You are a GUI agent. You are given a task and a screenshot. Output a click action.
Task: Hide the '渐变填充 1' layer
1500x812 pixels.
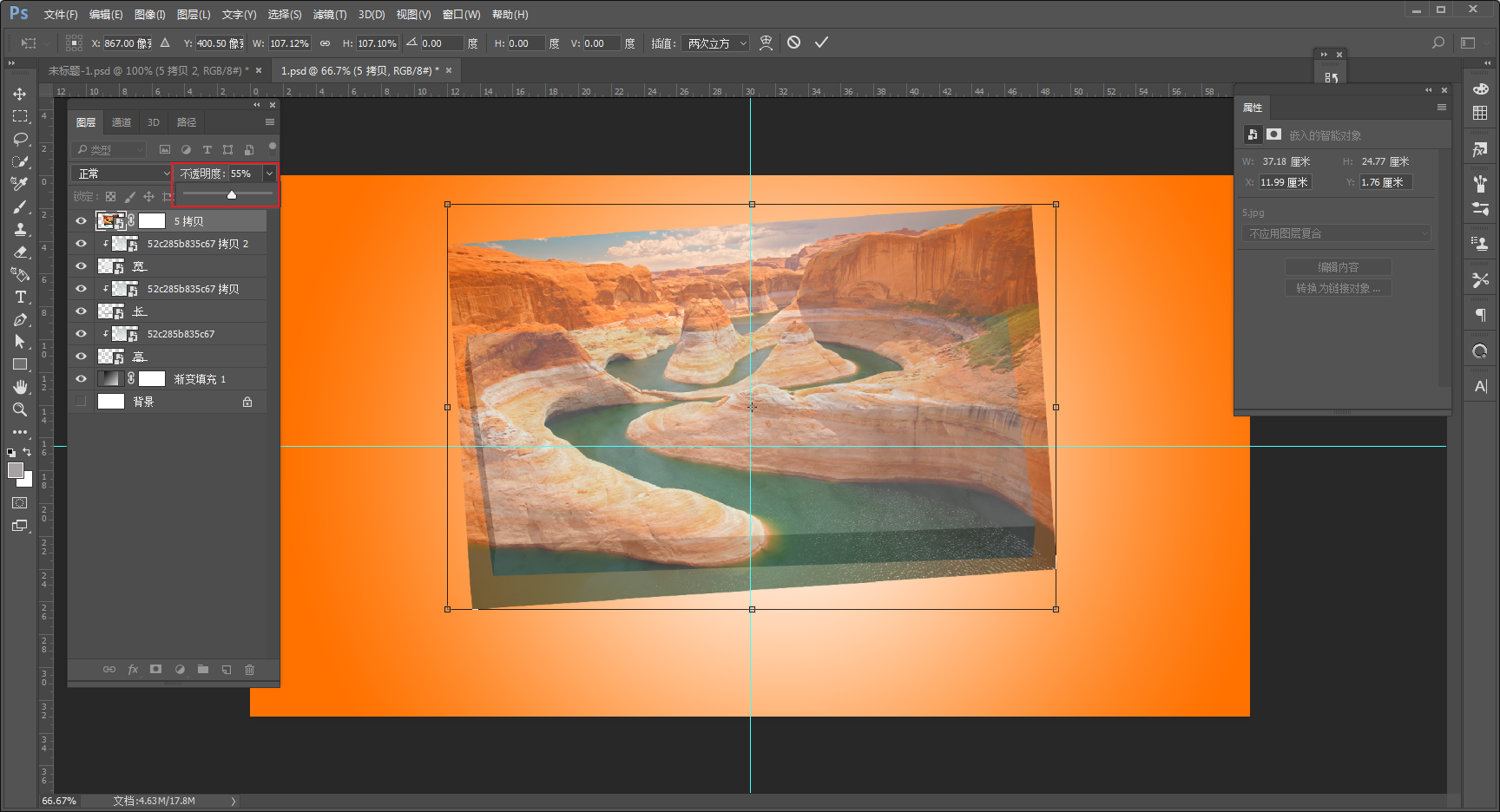pyautogui.click(x=81, y=379)
